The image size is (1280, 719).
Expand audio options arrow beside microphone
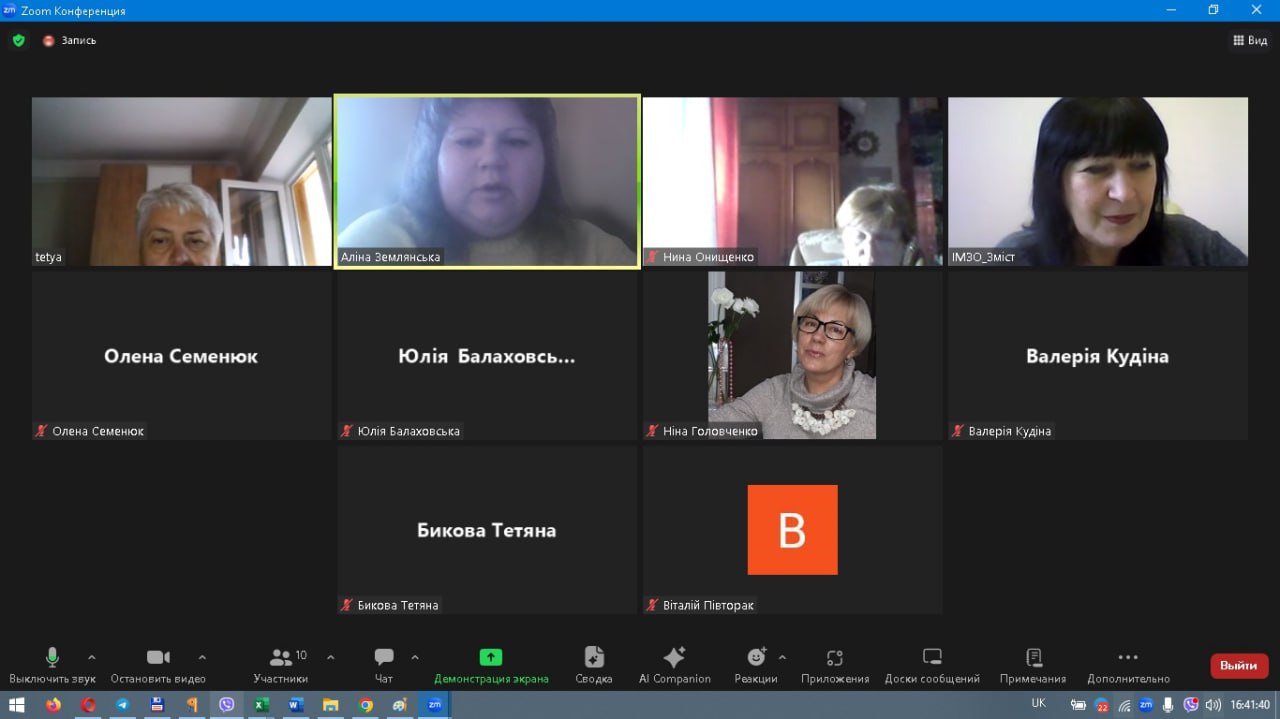[x=92, y=658]
